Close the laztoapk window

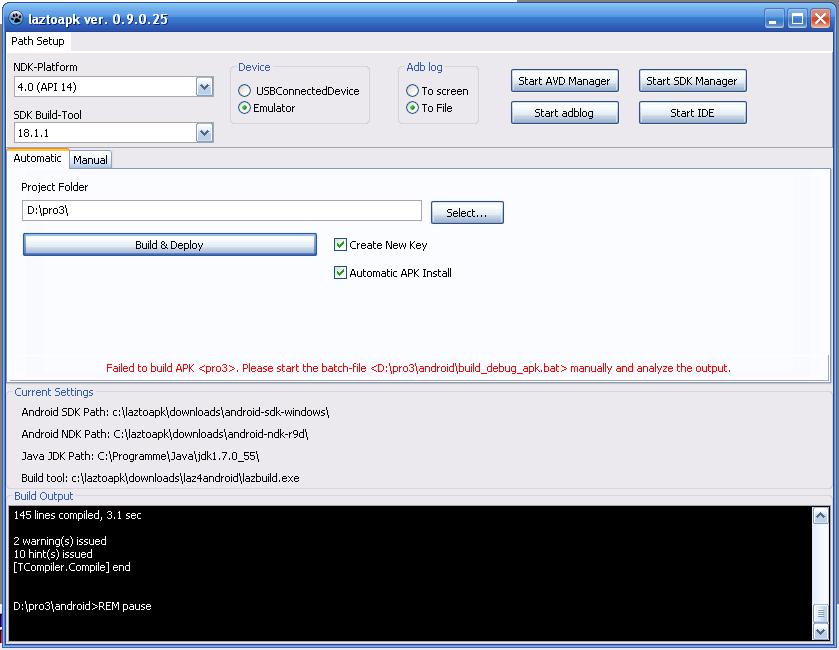point(820,18)
